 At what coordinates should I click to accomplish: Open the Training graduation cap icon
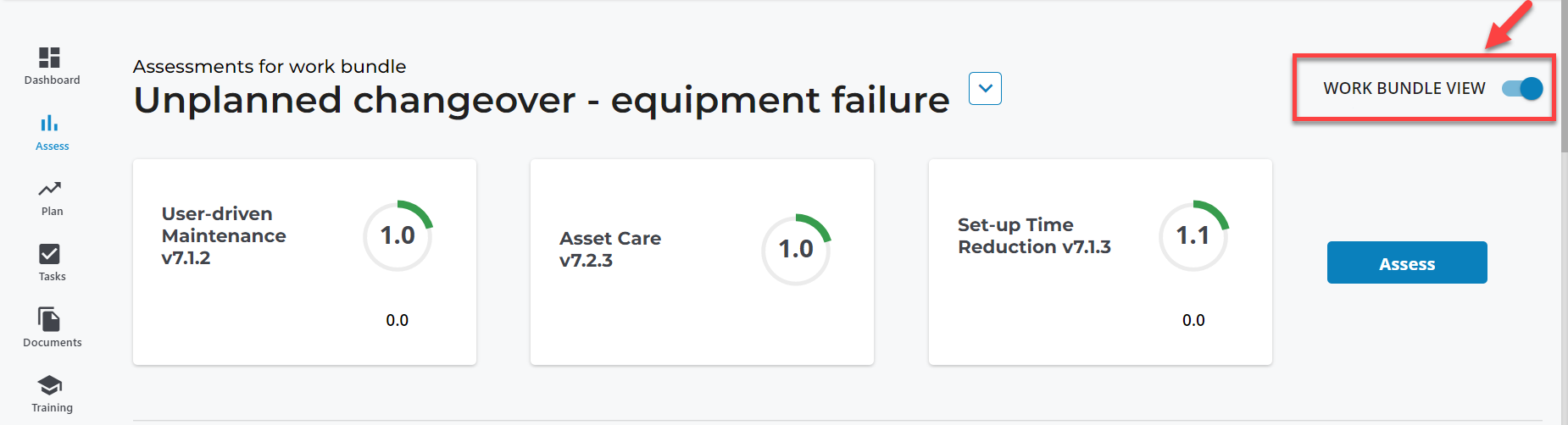pyautogui.click(x=49, y=385)
